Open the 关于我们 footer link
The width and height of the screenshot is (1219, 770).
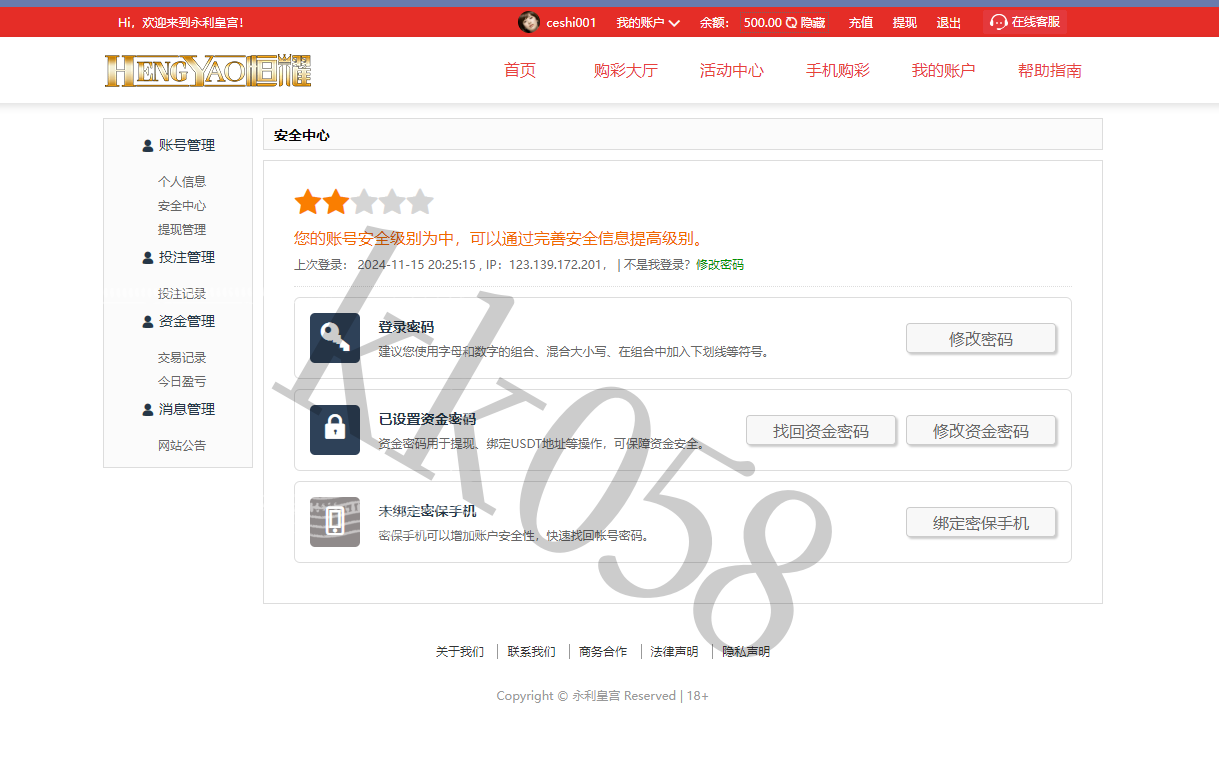460,652
